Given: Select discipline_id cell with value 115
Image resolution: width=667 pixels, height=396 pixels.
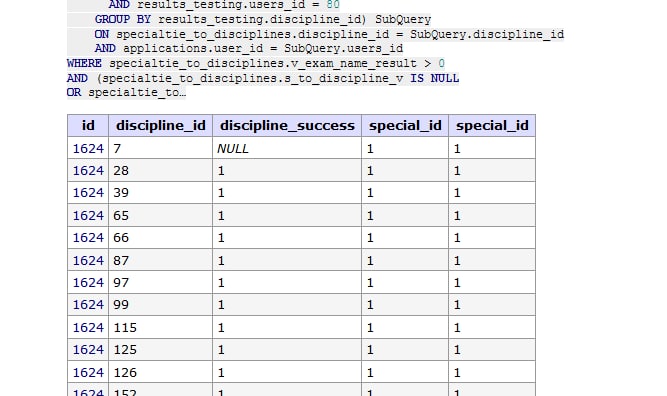Looking at the screenshot, I should pyautogui.click(x=160, y=327).
